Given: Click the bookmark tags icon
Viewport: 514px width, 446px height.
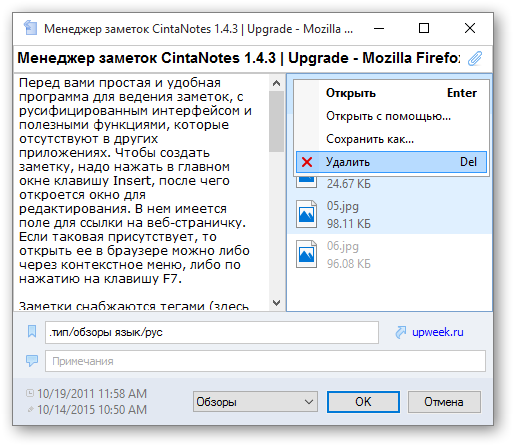Looking at the screenshot, I should click(32, 332).
